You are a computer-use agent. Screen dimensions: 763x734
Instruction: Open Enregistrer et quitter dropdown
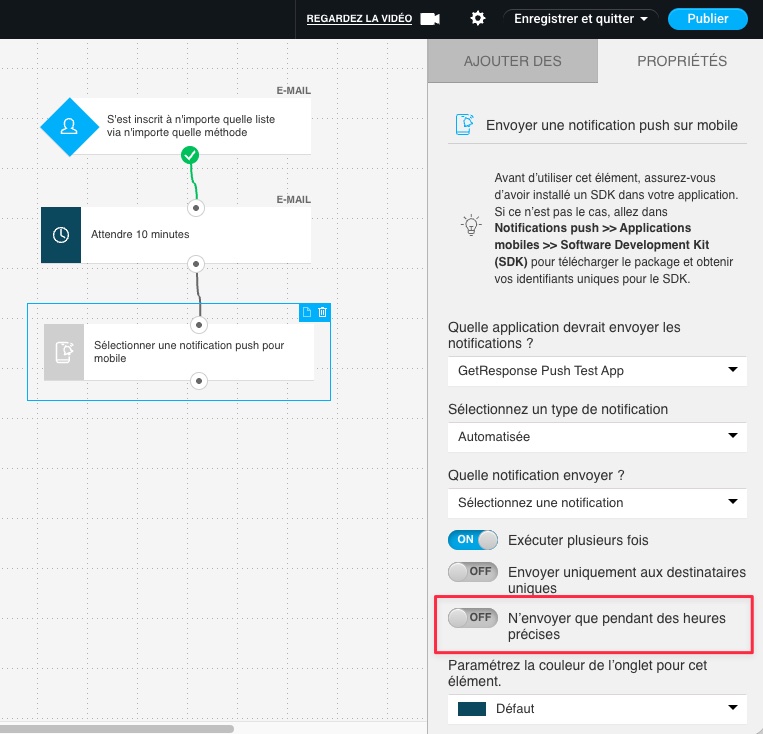pos(581,18)
